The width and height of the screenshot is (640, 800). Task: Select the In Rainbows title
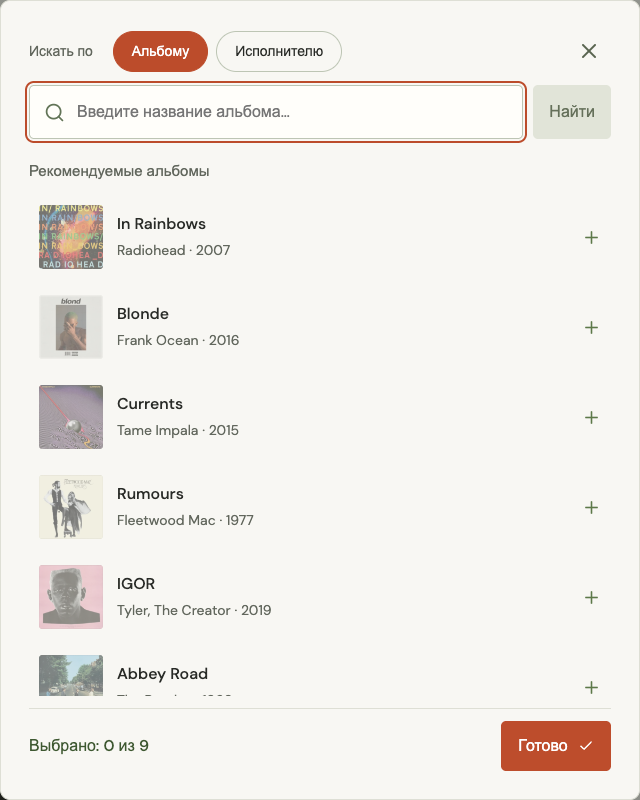tap(161, 224)
